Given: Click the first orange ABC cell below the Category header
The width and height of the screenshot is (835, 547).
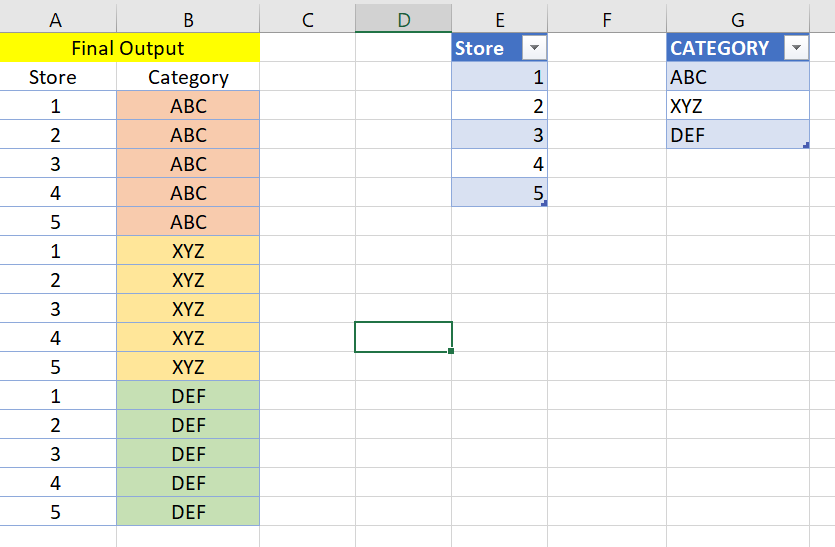Looking at the screenshot, I should [x=188, y=106].
